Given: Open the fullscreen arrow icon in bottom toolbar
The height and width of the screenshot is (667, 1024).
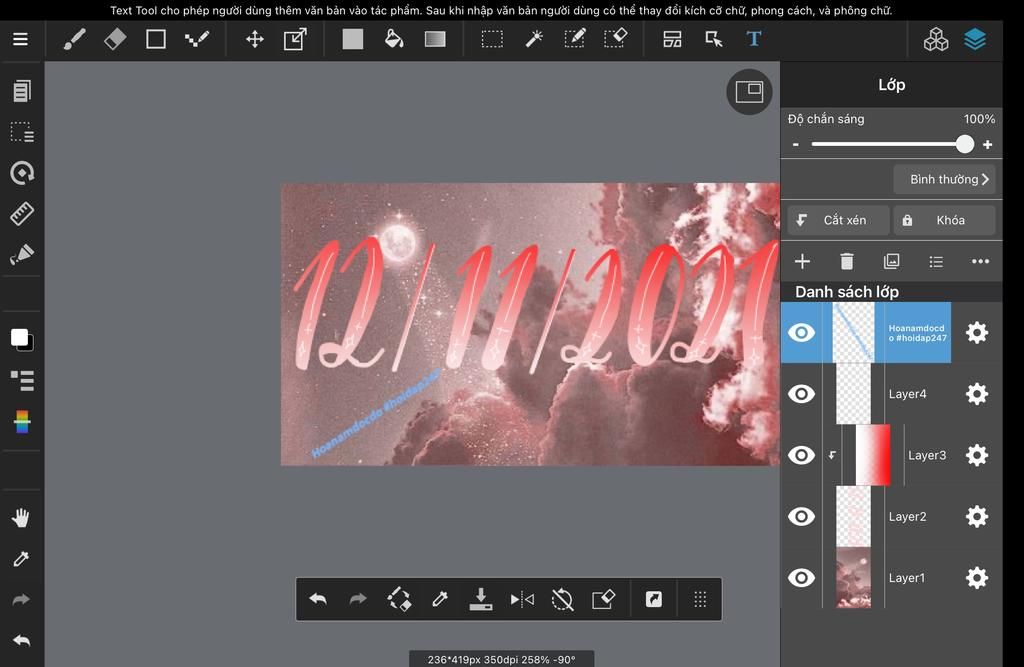Looking at the screenshot, I should (x=654, y=599).
